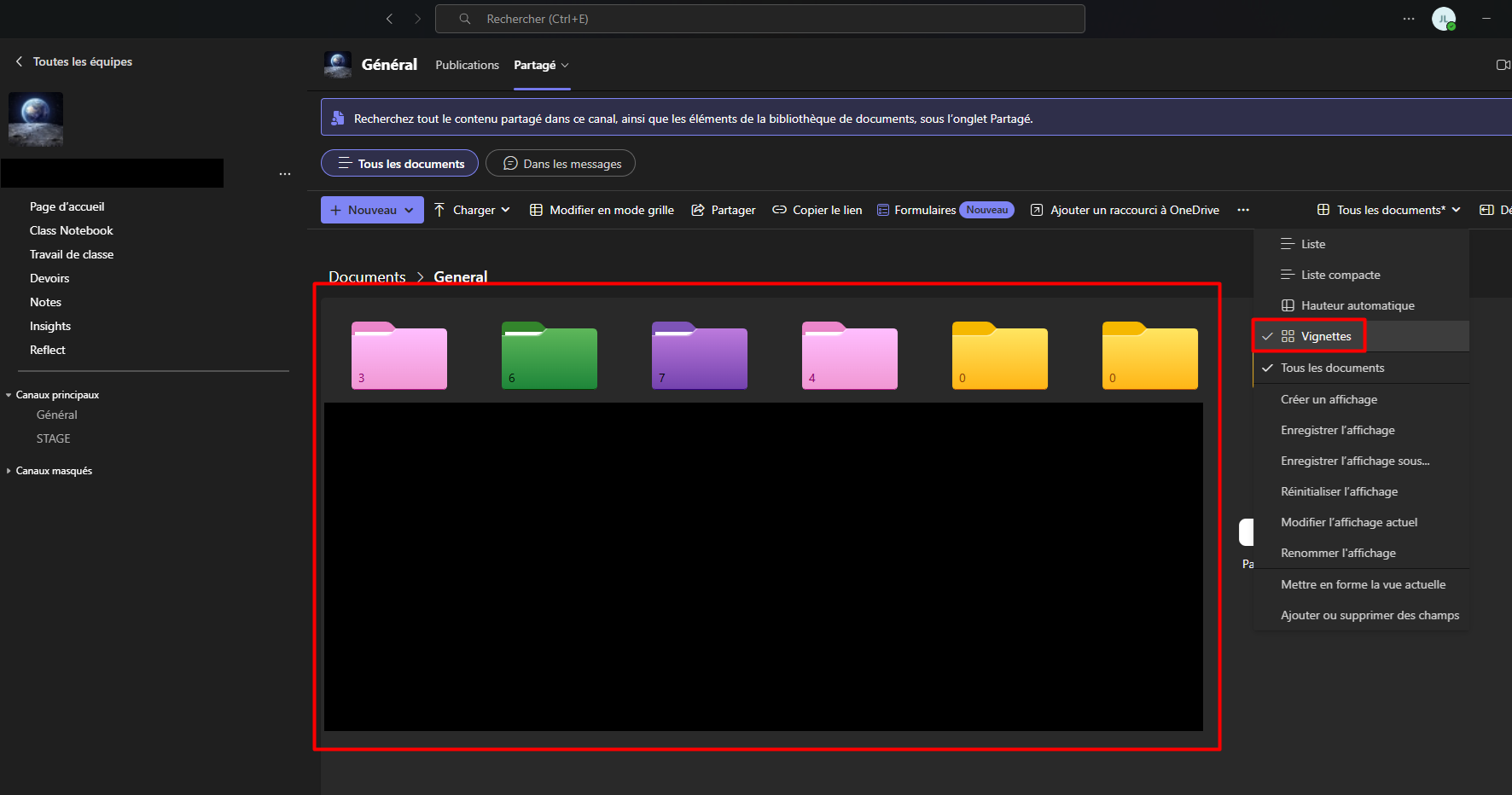Open the team's more options ellipsis

[x=285, y=174]
